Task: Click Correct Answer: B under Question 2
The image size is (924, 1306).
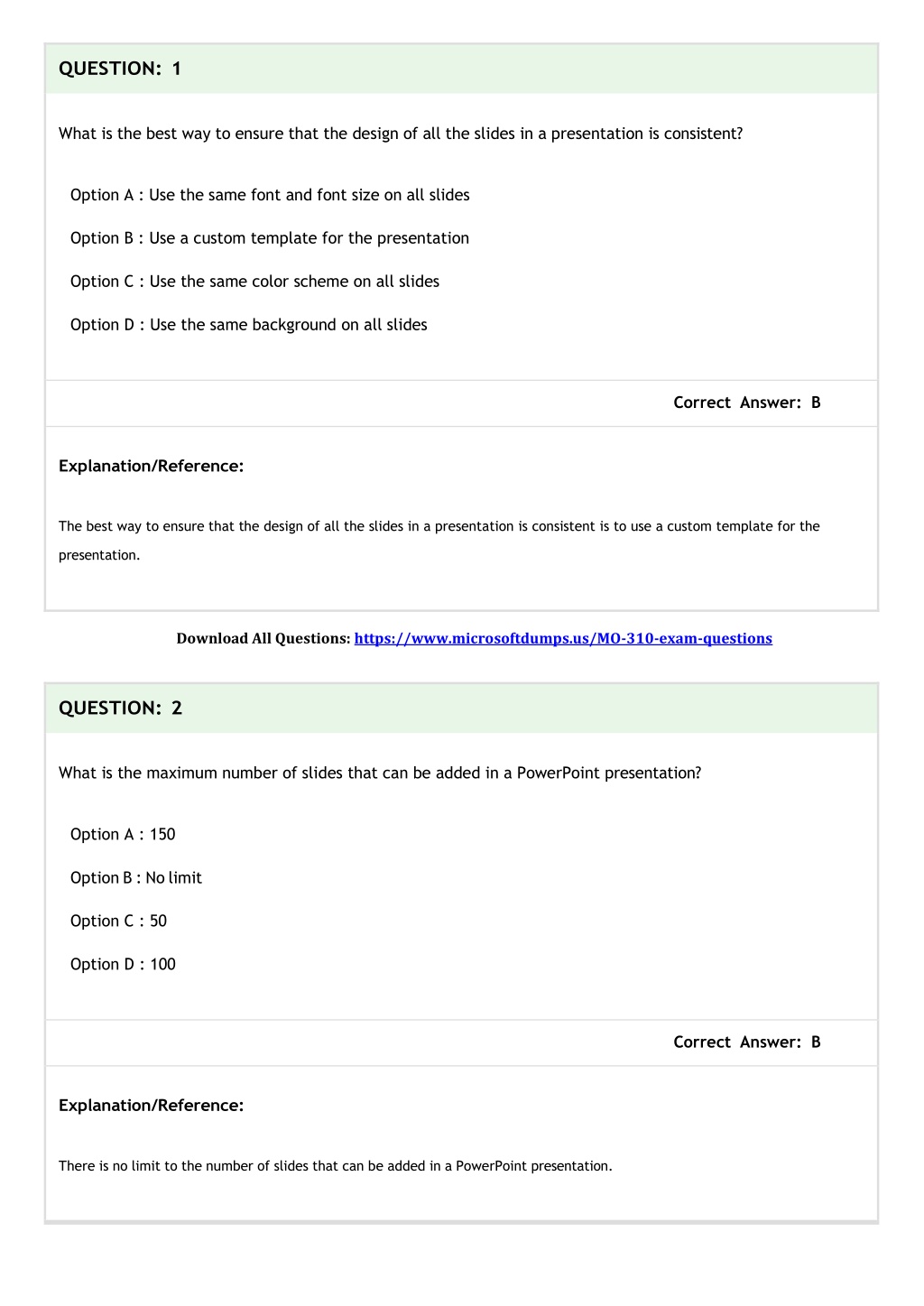Action: point(747,1042)
